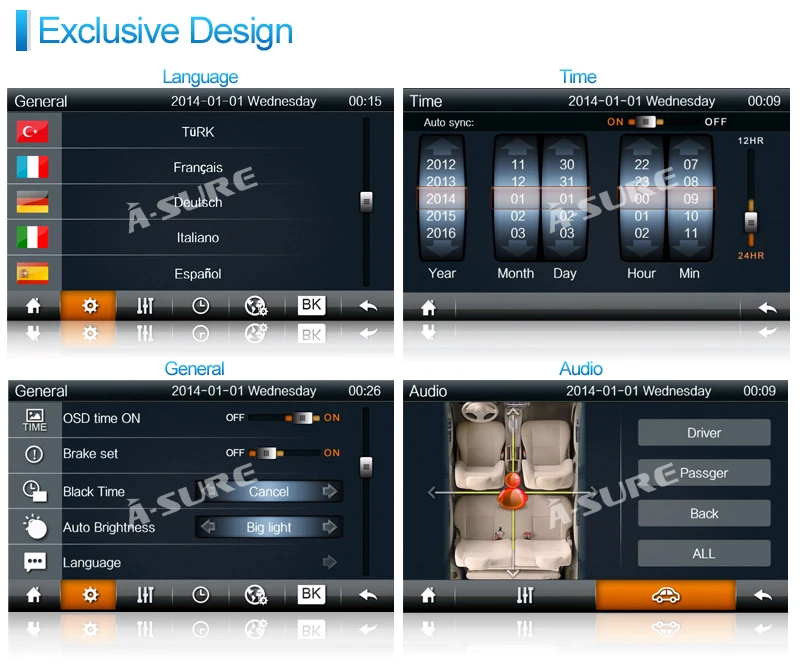This screenshot has width=800, height=665.
Task: Open the globe settings icon in the bottom General screen
Action: (x=256, y=595)
